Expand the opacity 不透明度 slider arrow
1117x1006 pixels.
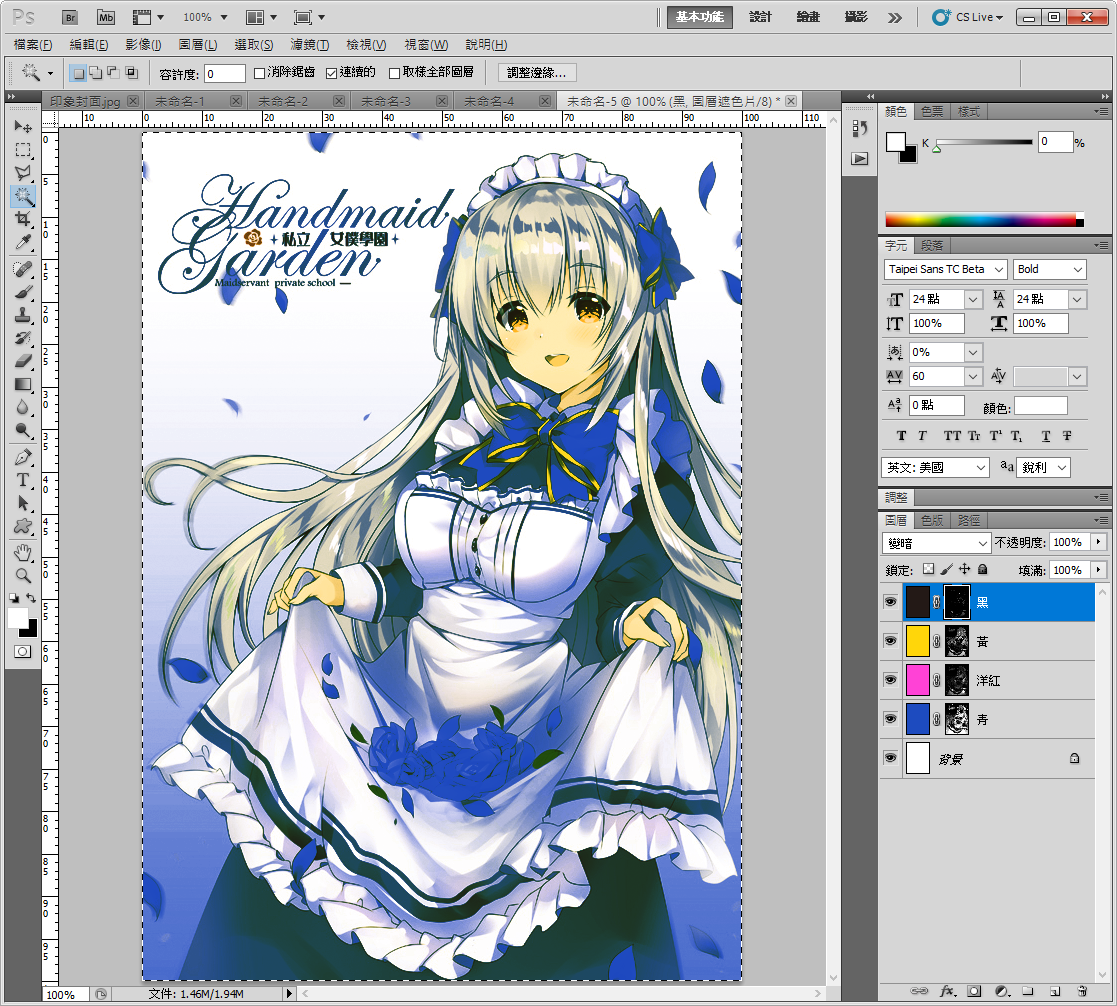click(1098, 542)
